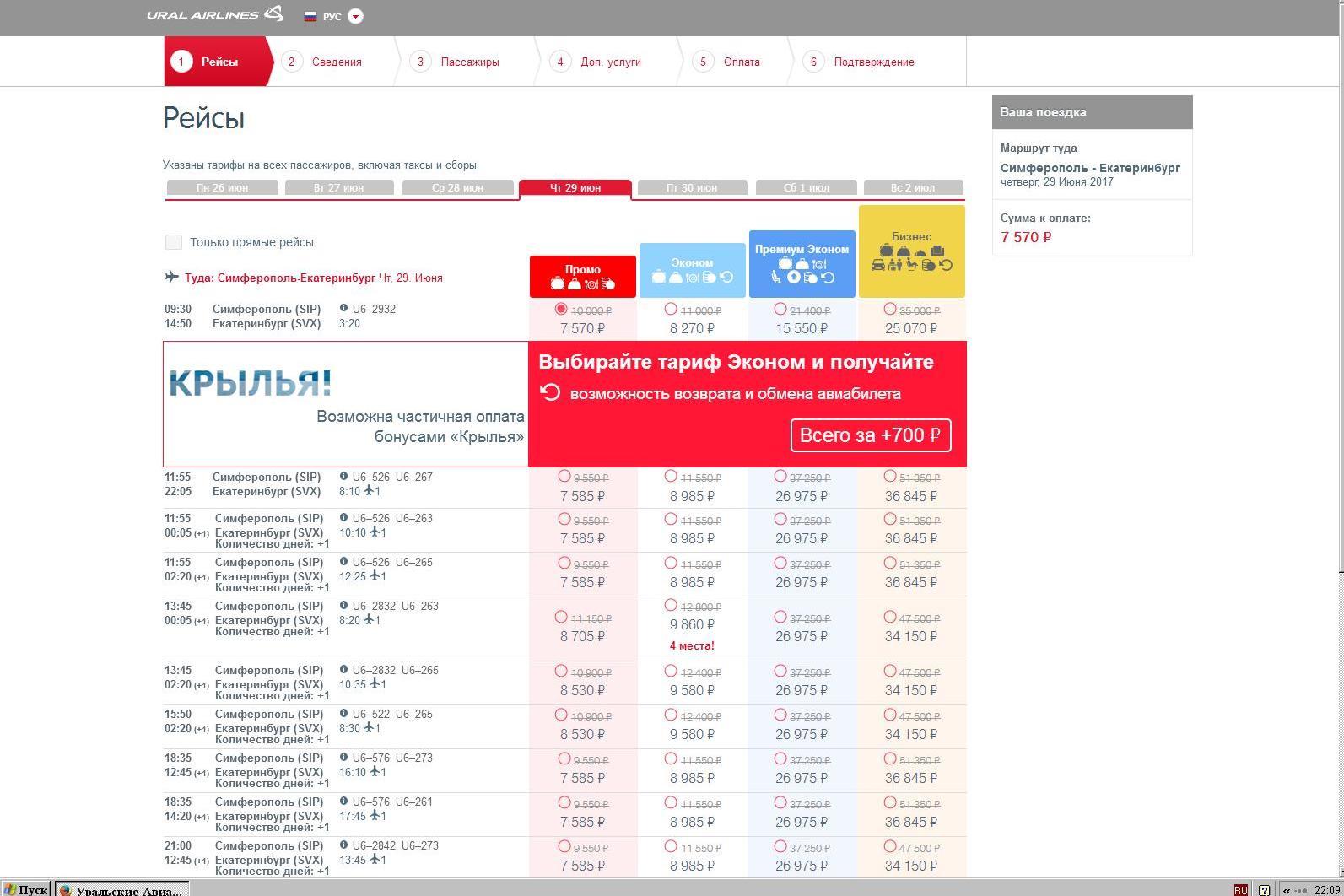
Task: Click the Бизнес fare baggage icon
Action: [x=887, y=250]
